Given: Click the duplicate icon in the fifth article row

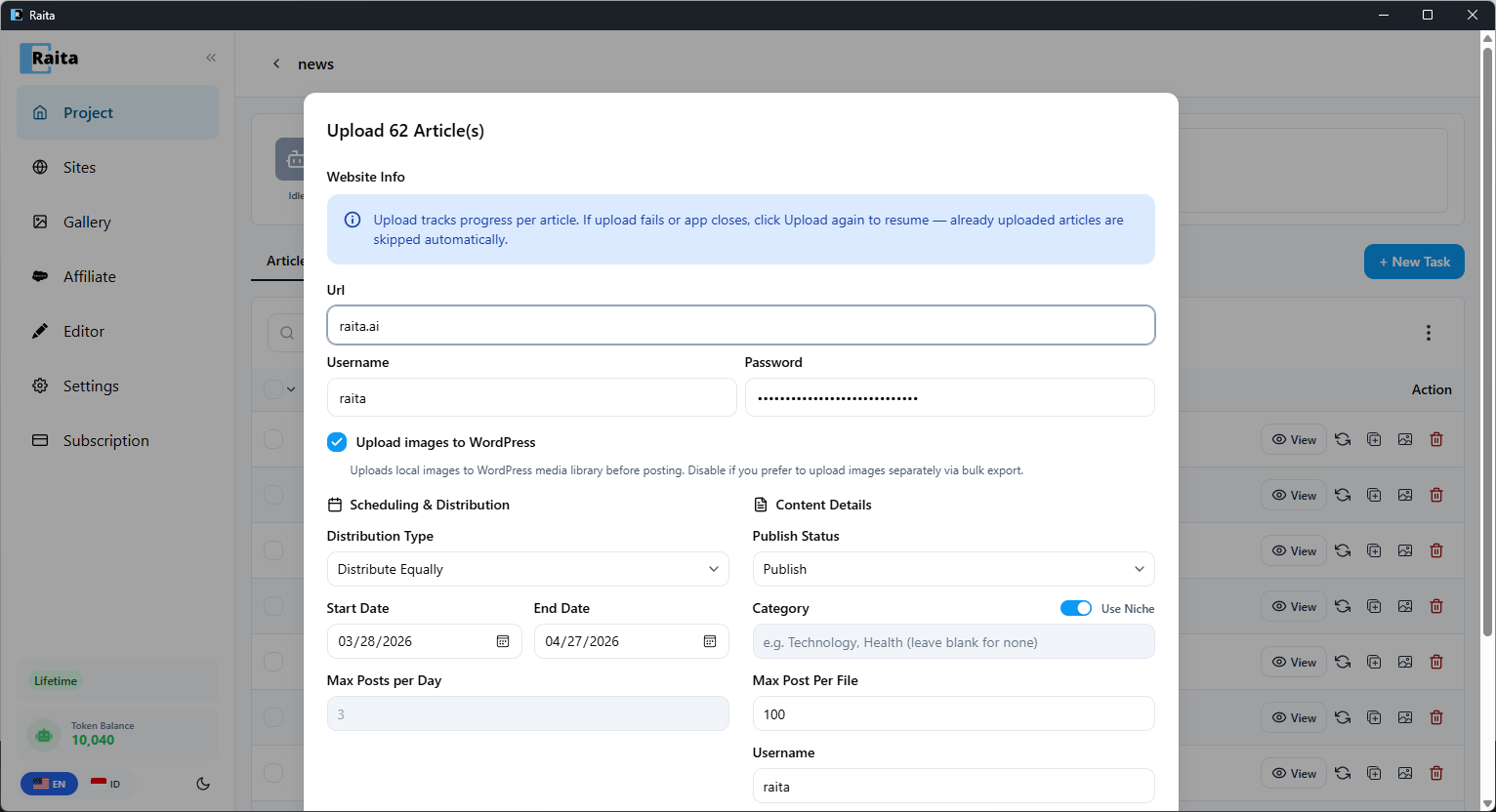Looking at the screenshot, I should 1374,662.
